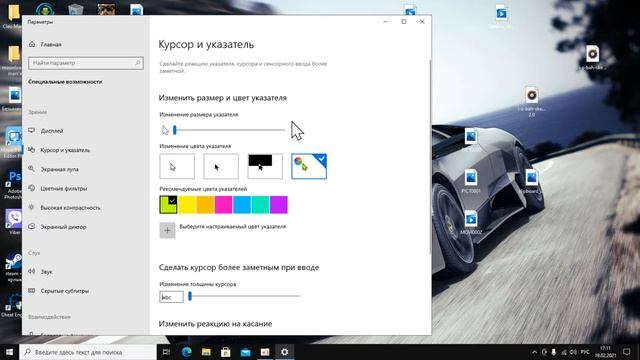This screenshot has width=640, height=360.
Task: Click the cursor thickness slider handle
Action: point(190,296)
